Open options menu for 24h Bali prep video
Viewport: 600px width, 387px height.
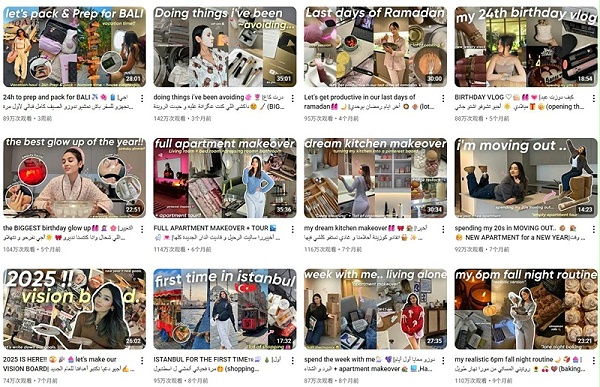(142, 98)
